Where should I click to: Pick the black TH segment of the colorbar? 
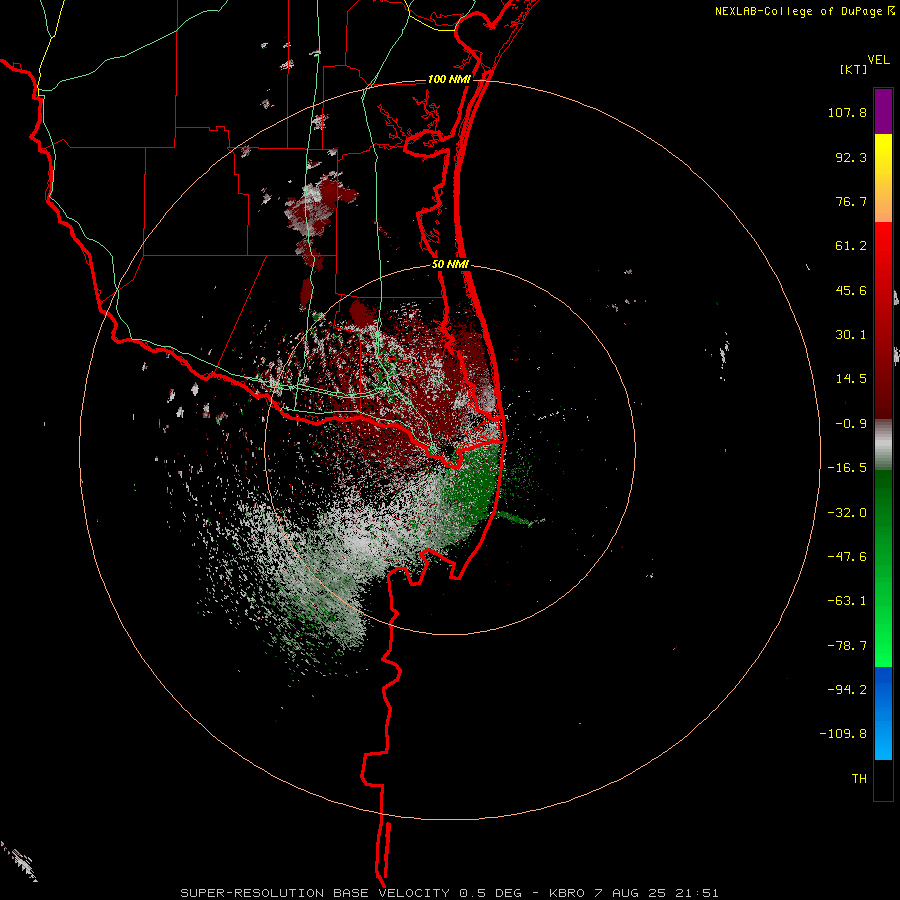point(883,780)
